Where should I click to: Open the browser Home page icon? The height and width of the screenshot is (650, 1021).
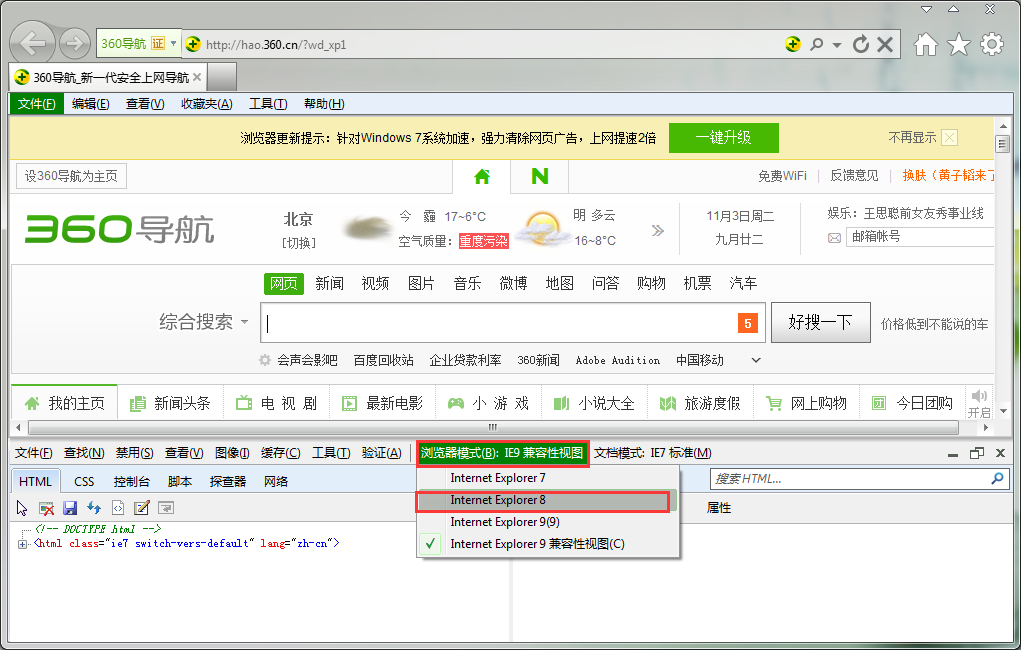coord(925,44)
